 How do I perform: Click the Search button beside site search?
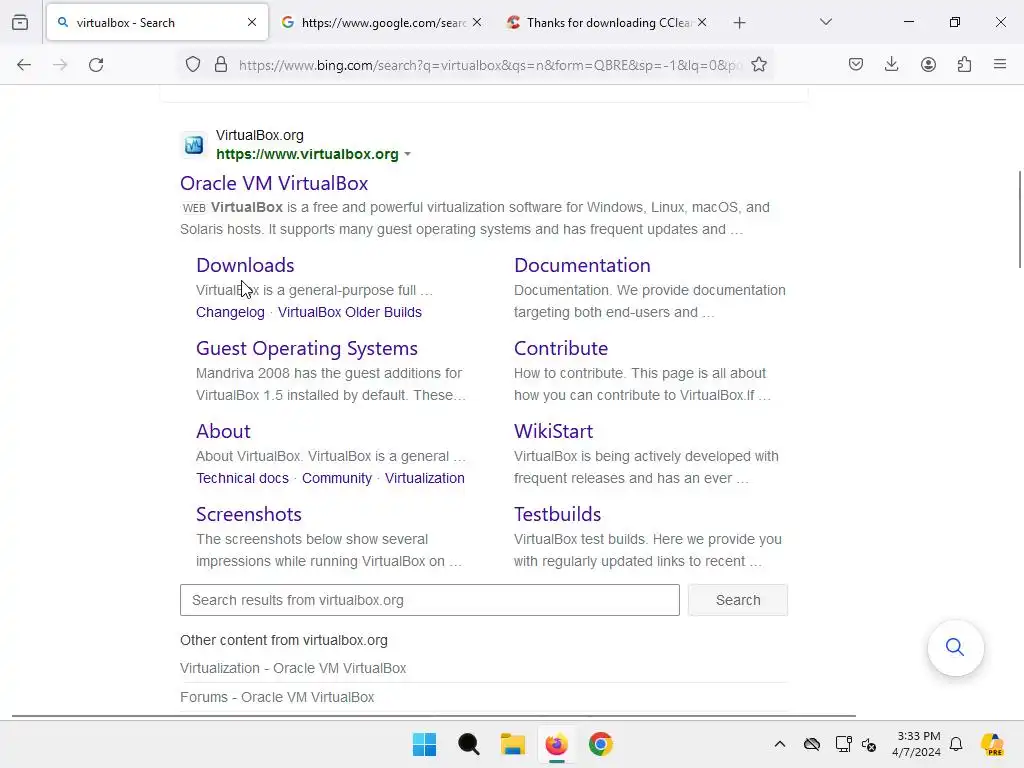(738, 600)
